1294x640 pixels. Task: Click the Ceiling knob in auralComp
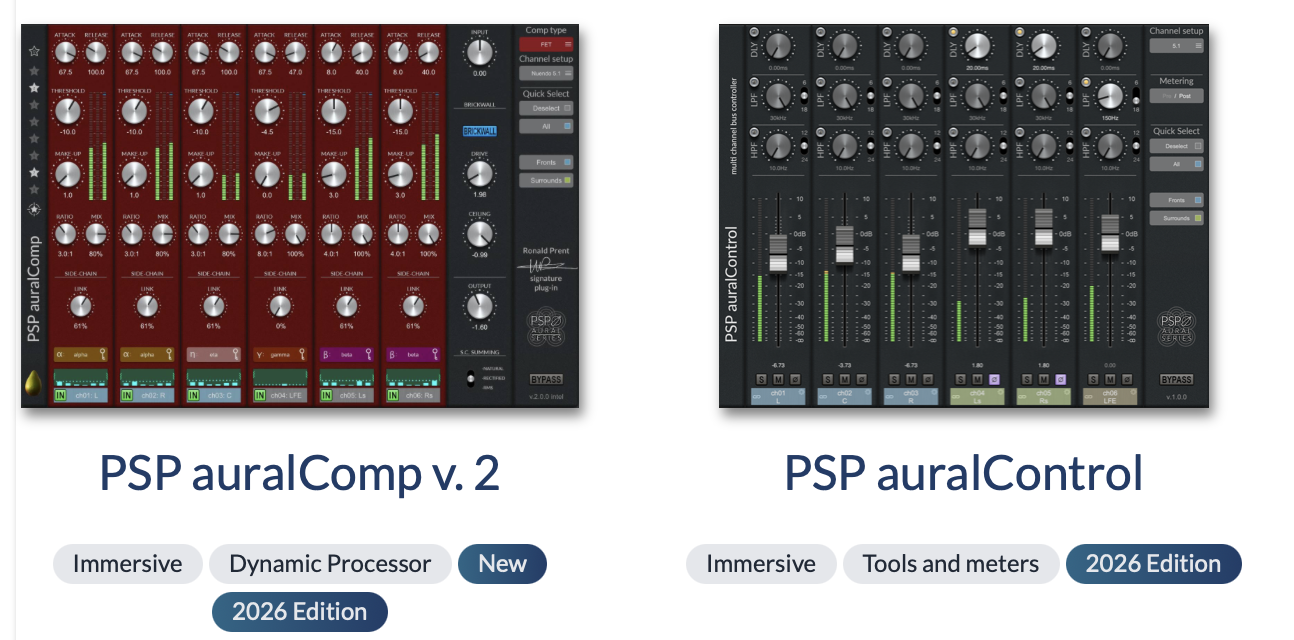[x=480, y=234]
